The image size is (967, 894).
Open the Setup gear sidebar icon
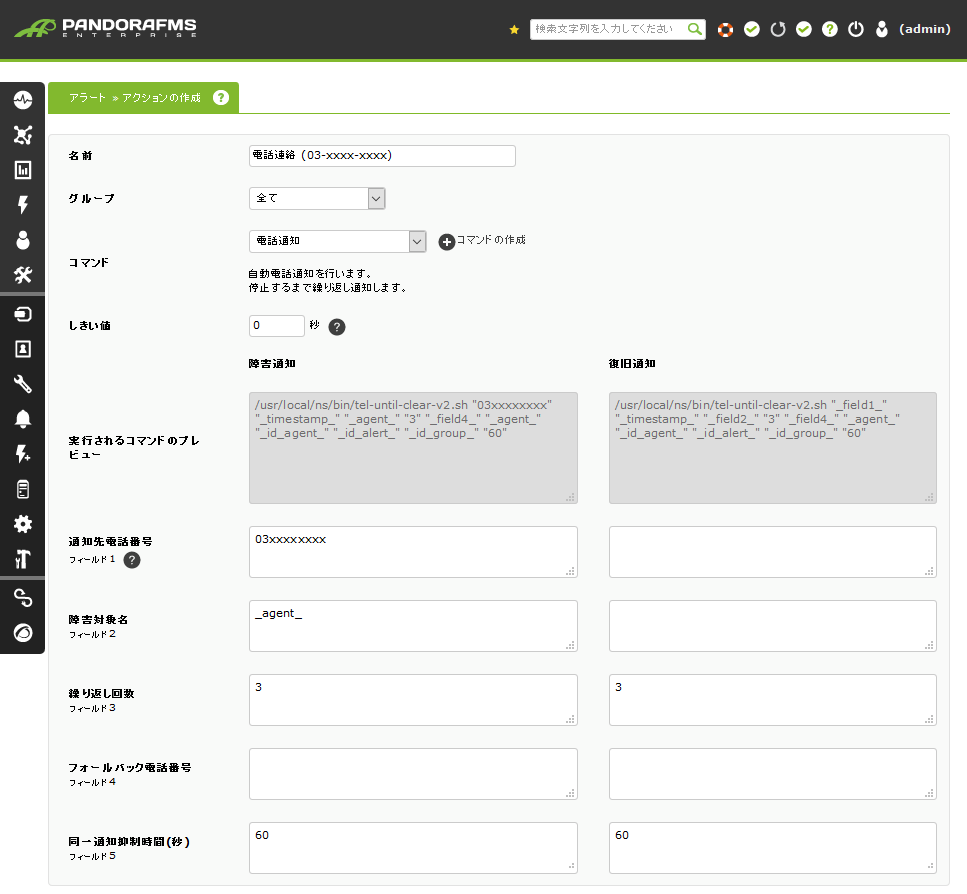point(23,524)
